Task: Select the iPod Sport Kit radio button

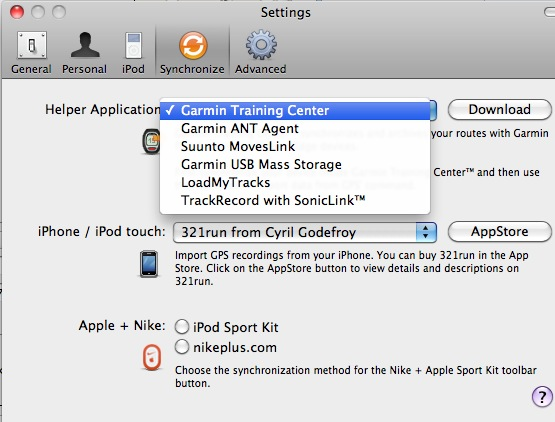Action: 182,327
